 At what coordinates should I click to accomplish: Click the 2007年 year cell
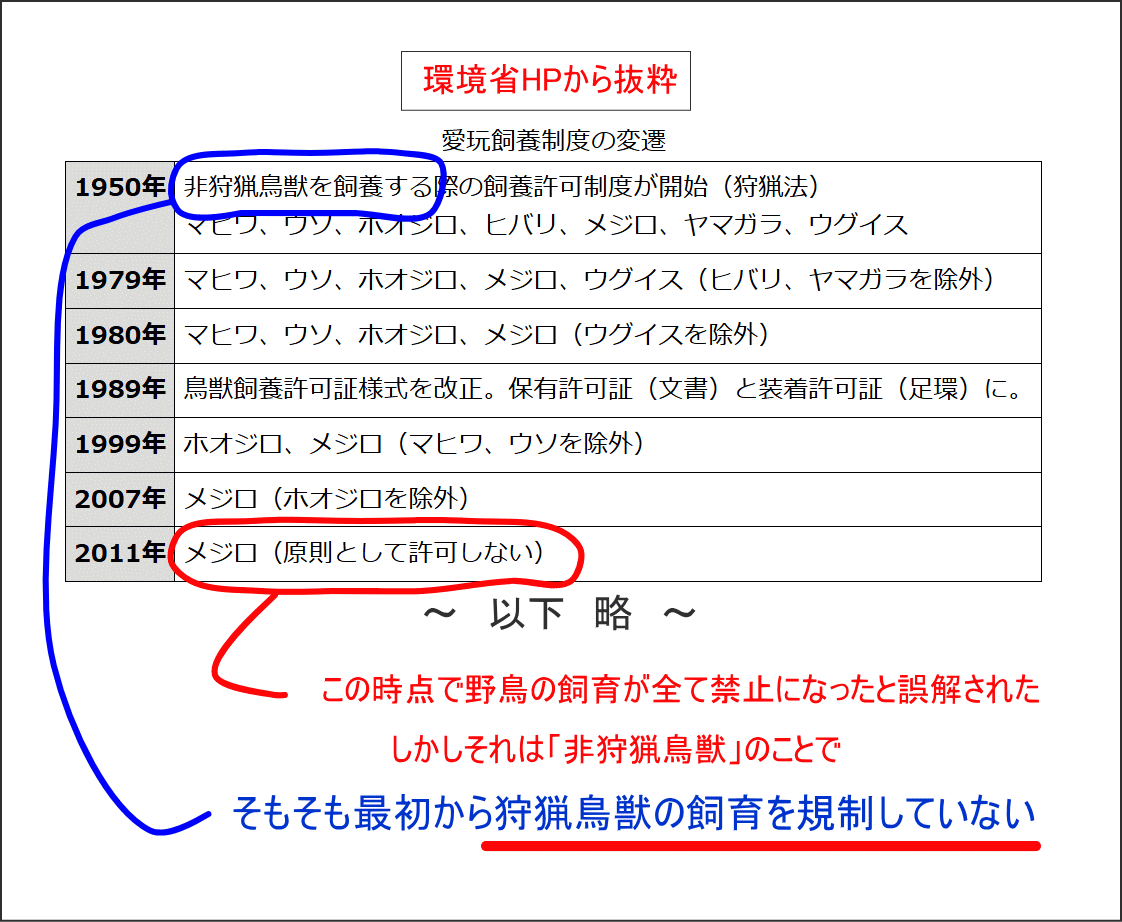click(x=120, y=500)
